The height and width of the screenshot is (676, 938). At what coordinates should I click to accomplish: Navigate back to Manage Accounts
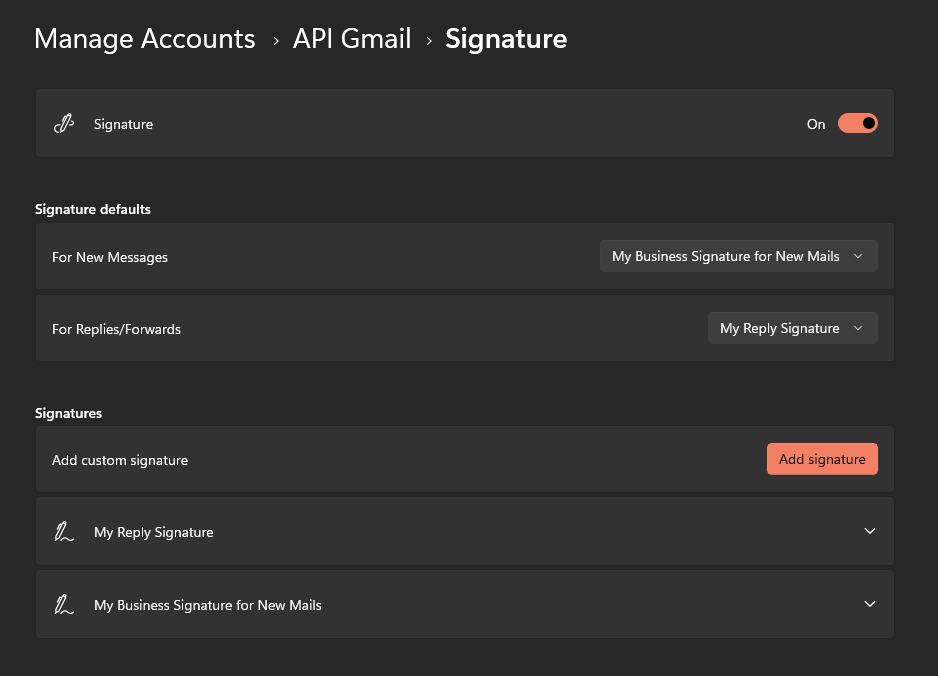(x=144, y=38)
